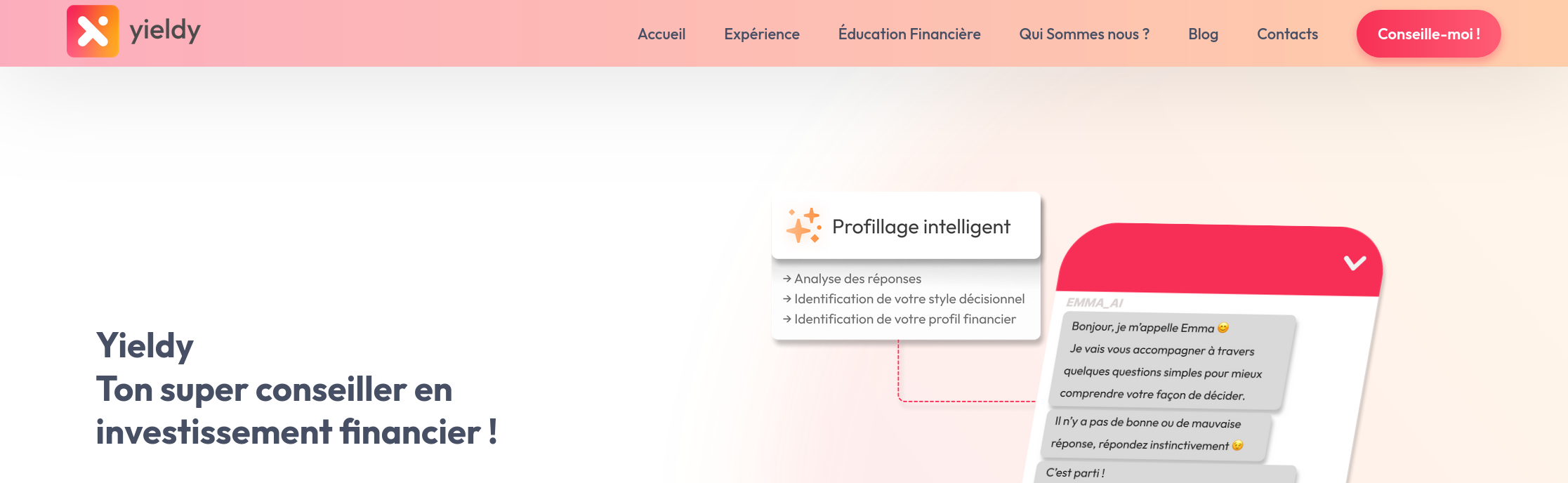Click the arrow before Identification de votre profil financier
This screenshot has height=483, width=1568.
[x=786, y=319]
